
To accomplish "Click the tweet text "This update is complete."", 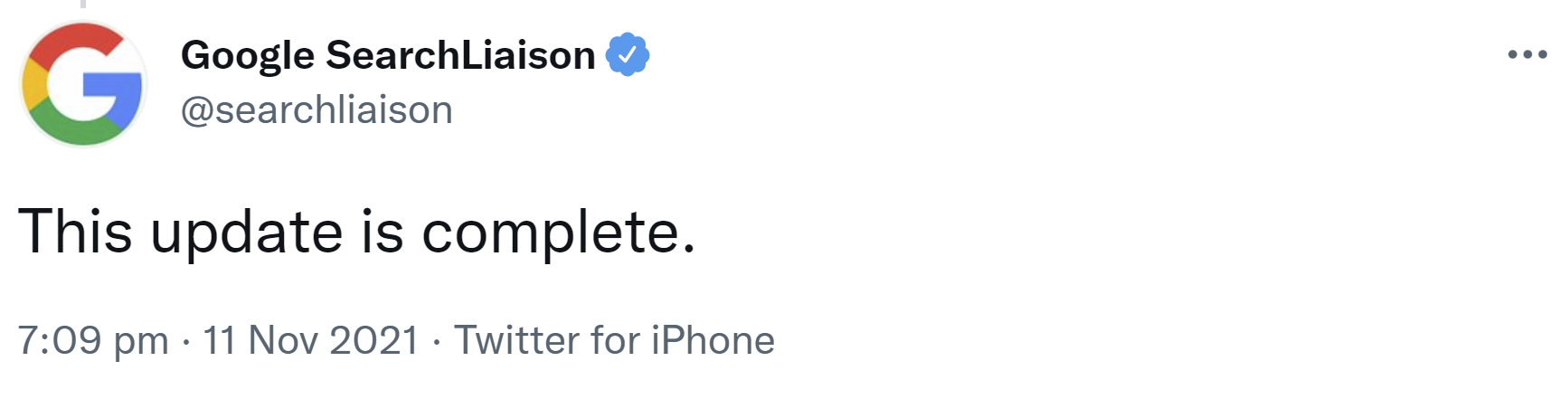I will click(356, 232).
